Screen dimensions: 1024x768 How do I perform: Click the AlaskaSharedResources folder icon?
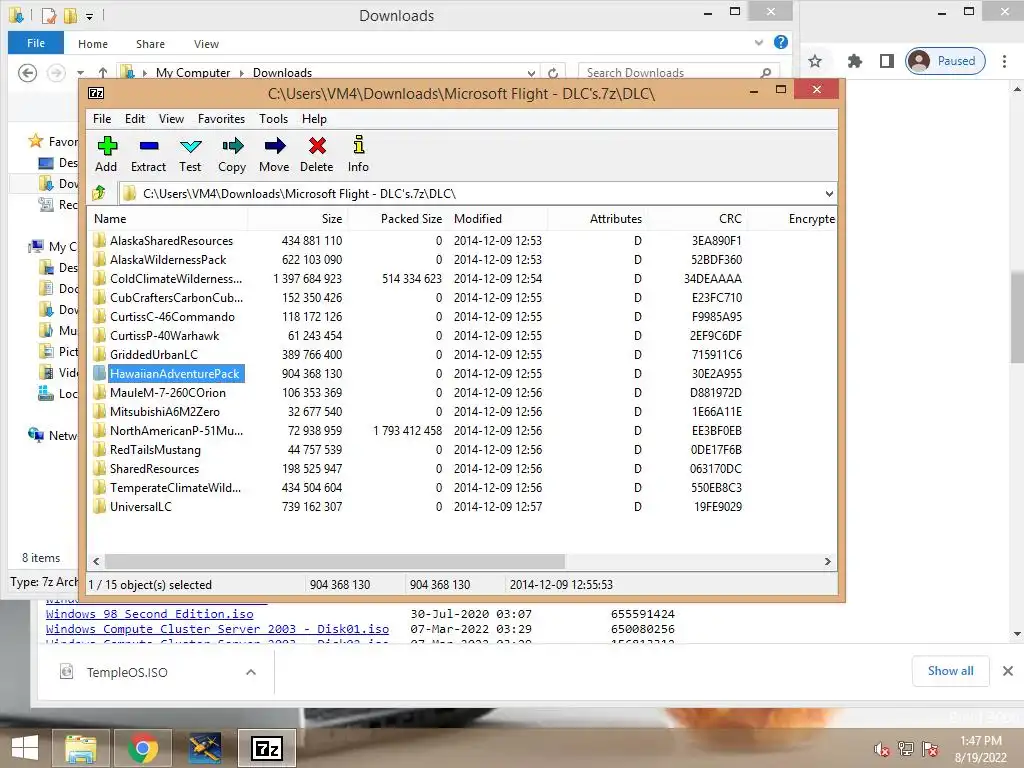pos(99,240)
